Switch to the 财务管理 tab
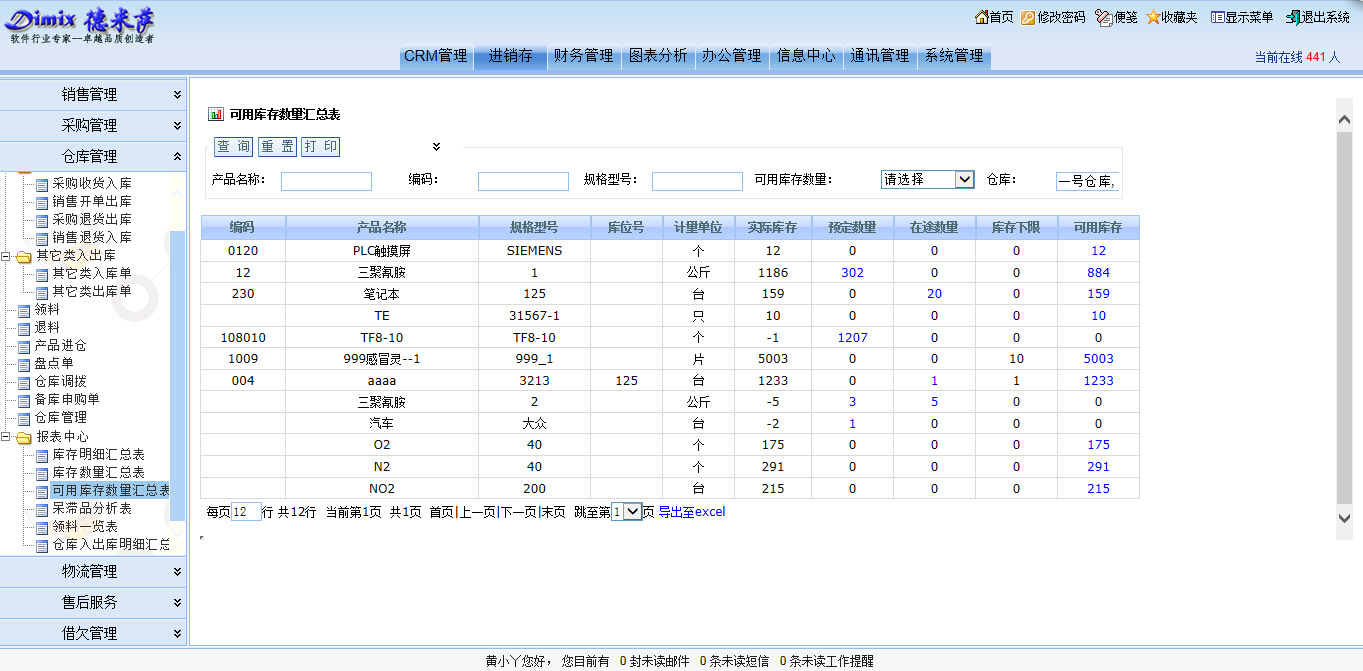The width and height of the screenshot is (1363, 671). tap(583, 56)
